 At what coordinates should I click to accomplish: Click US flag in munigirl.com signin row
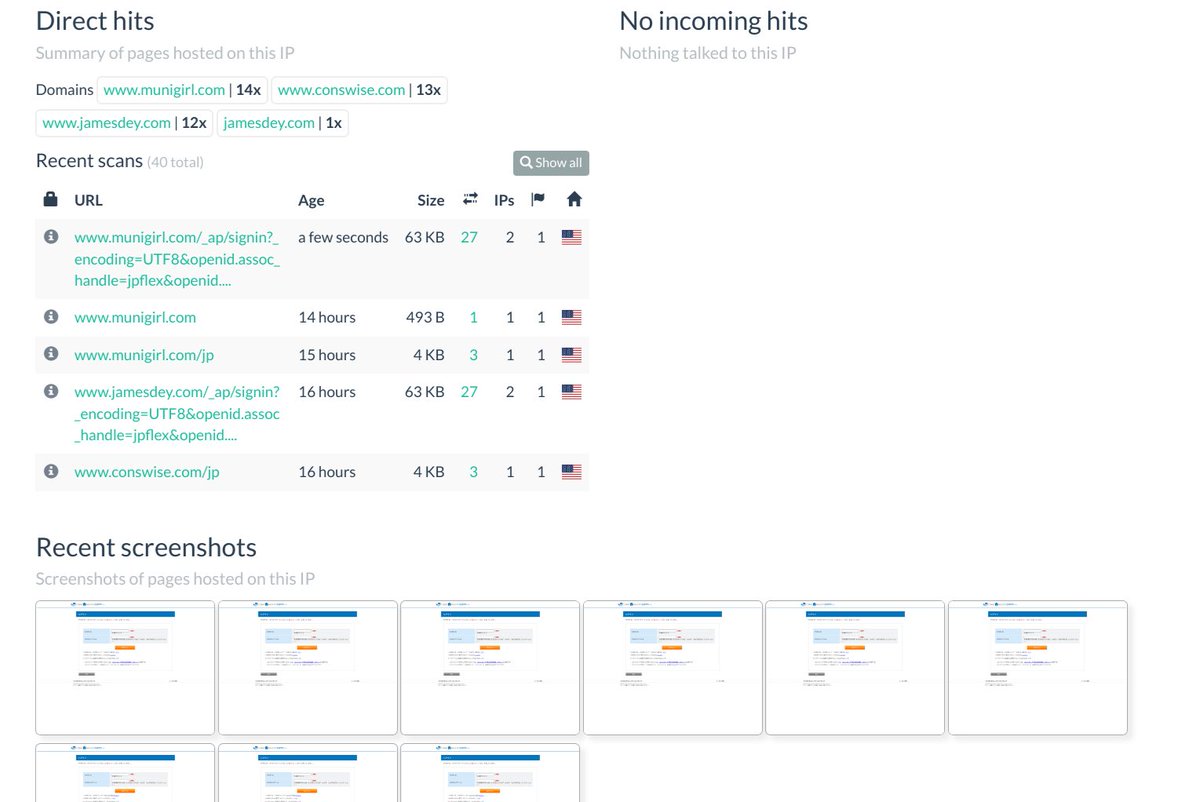pos(571,237)
